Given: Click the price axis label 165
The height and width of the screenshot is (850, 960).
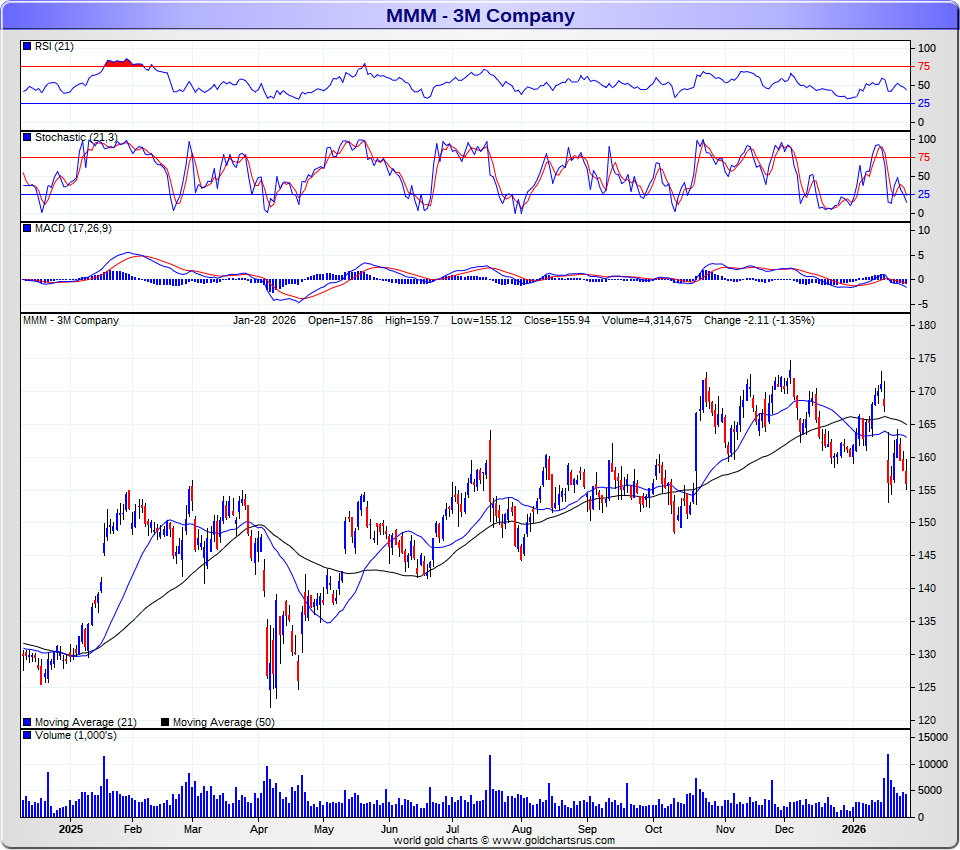Looking at the screenshot, I should point(927,424).
